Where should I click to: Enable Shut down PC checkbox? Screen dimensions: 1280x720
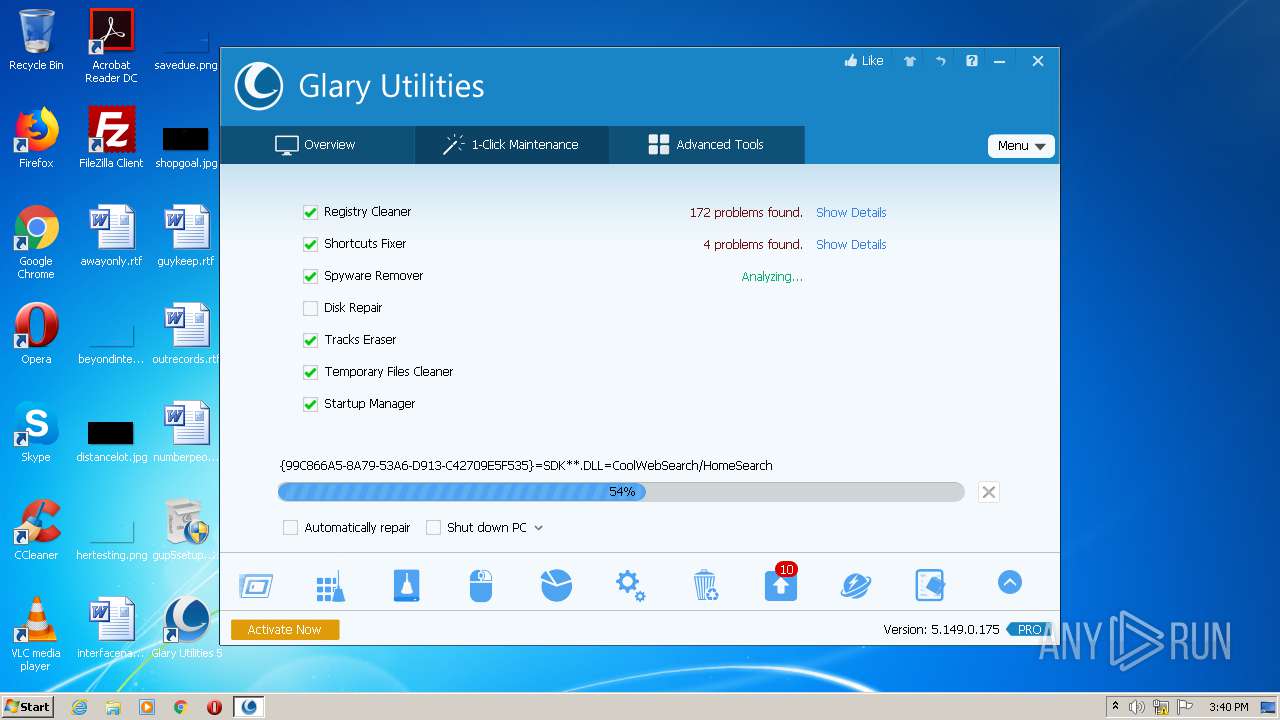point(433,528)
